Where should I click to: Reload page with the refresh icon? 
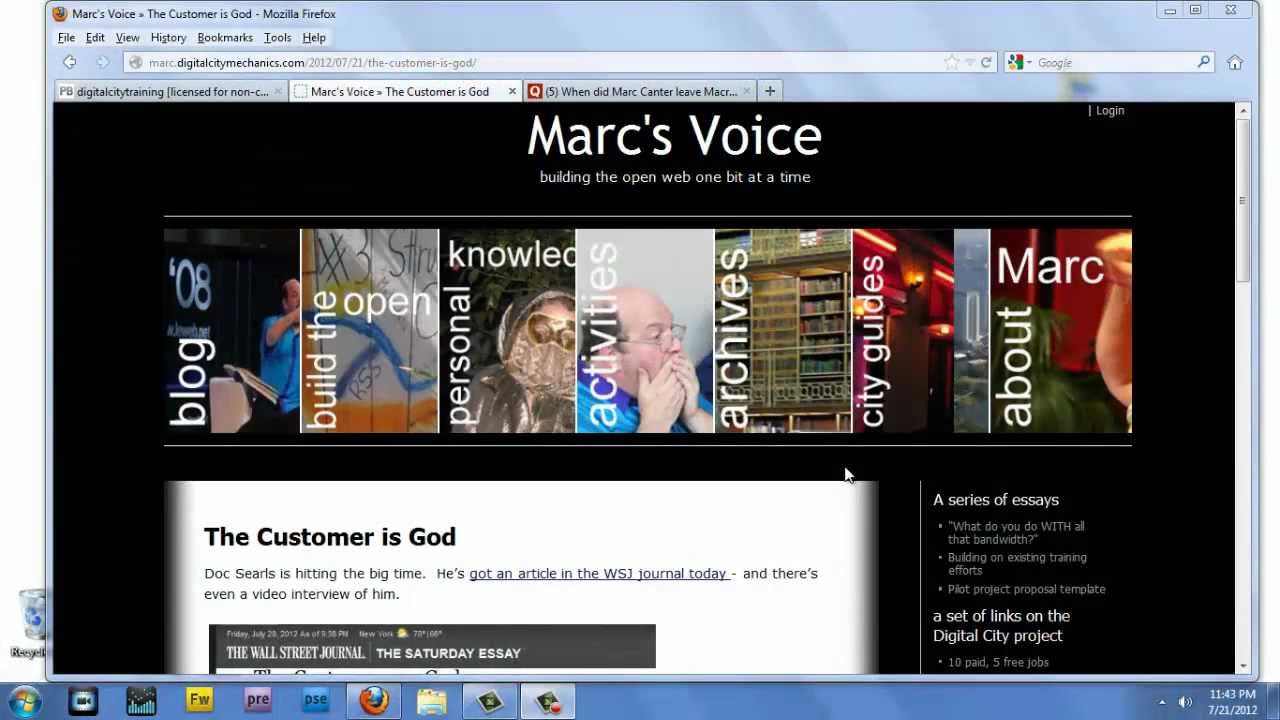986,62
